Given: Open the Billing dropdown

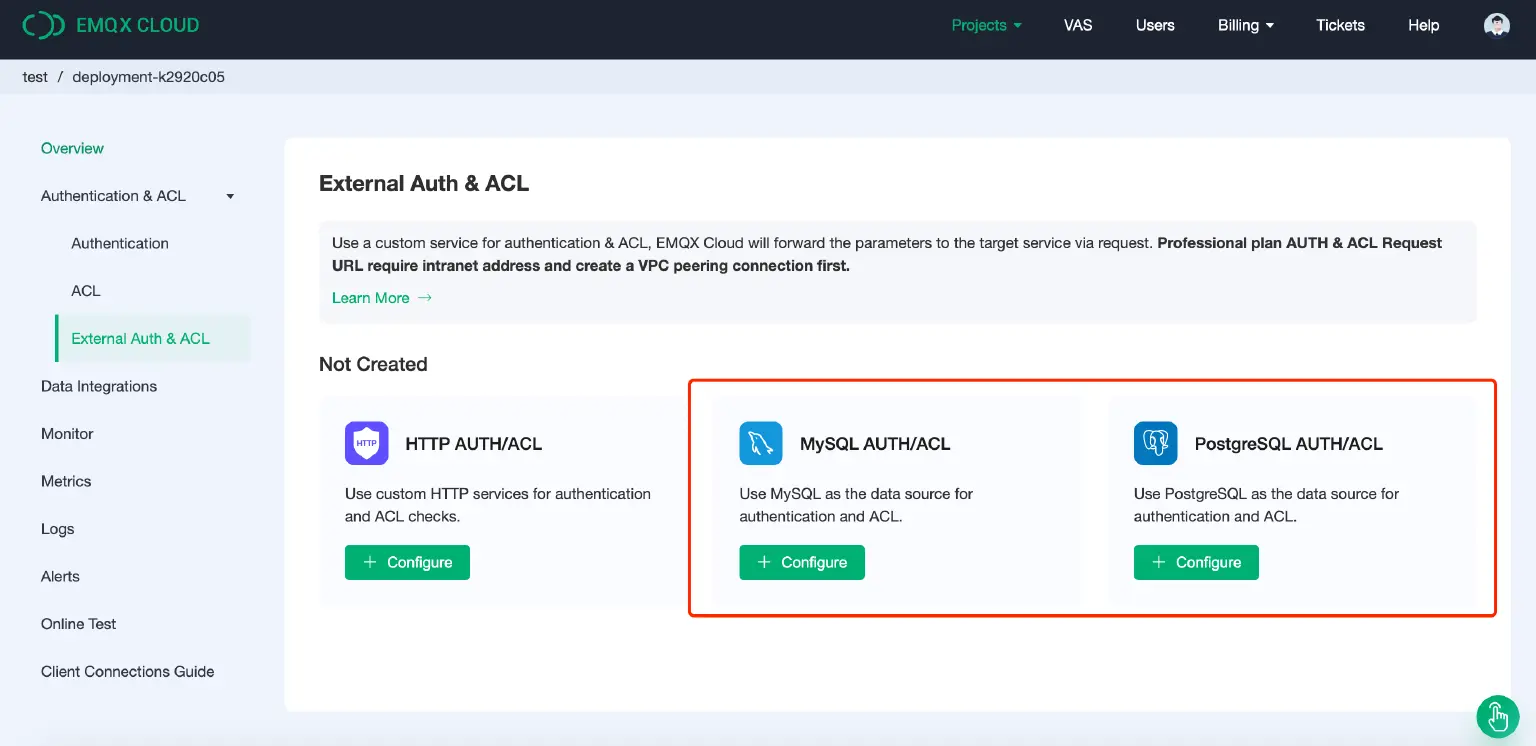Looking at the screenshot, I should coord(1245,25).
